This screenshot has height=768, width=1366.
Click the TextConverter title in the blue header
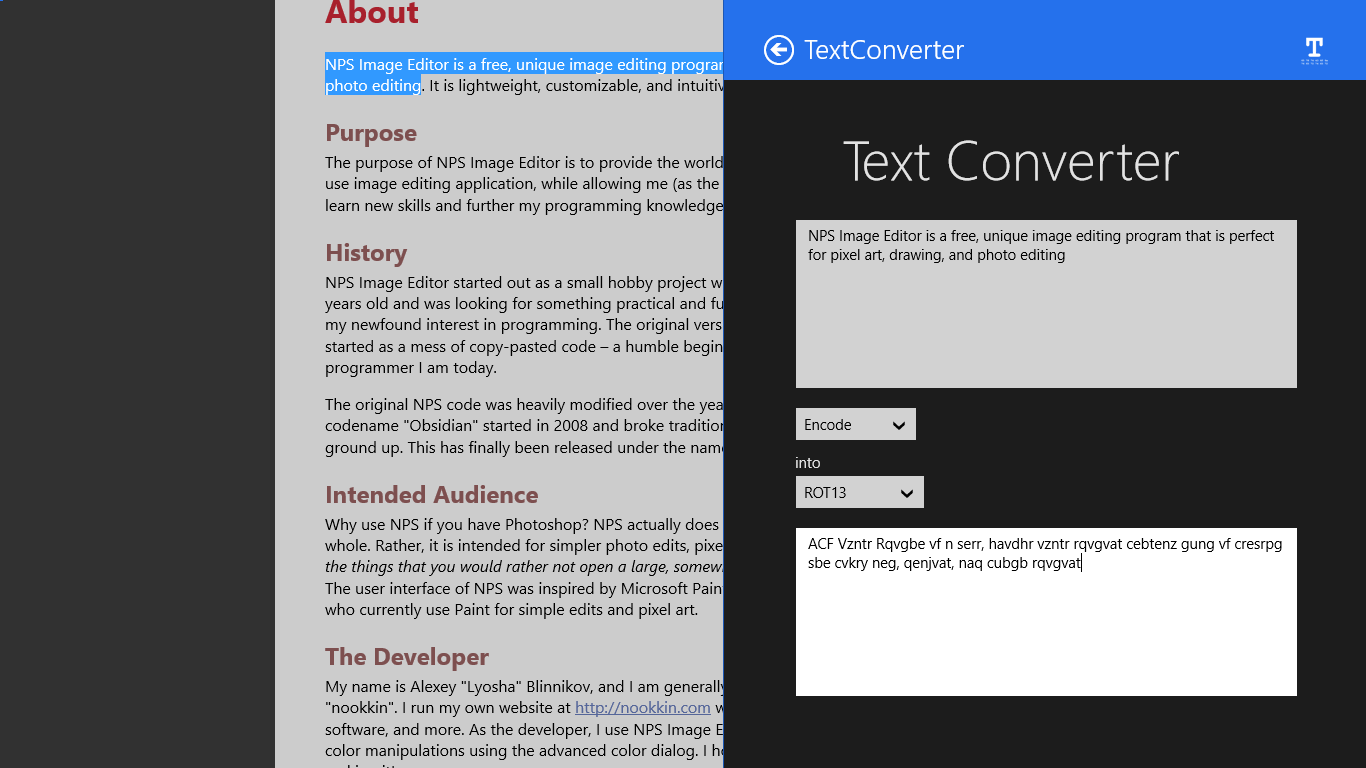[884, 50]
